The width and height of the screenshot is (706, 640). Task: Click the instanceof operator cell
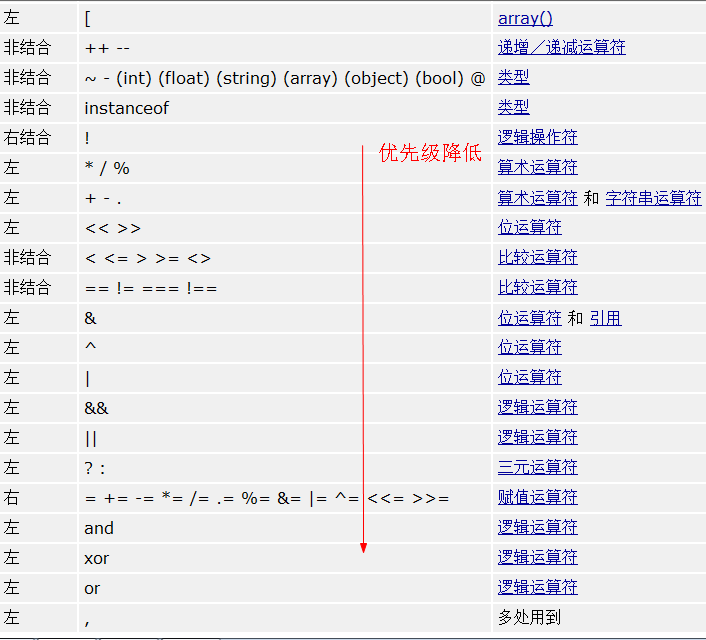pos(285,108)
